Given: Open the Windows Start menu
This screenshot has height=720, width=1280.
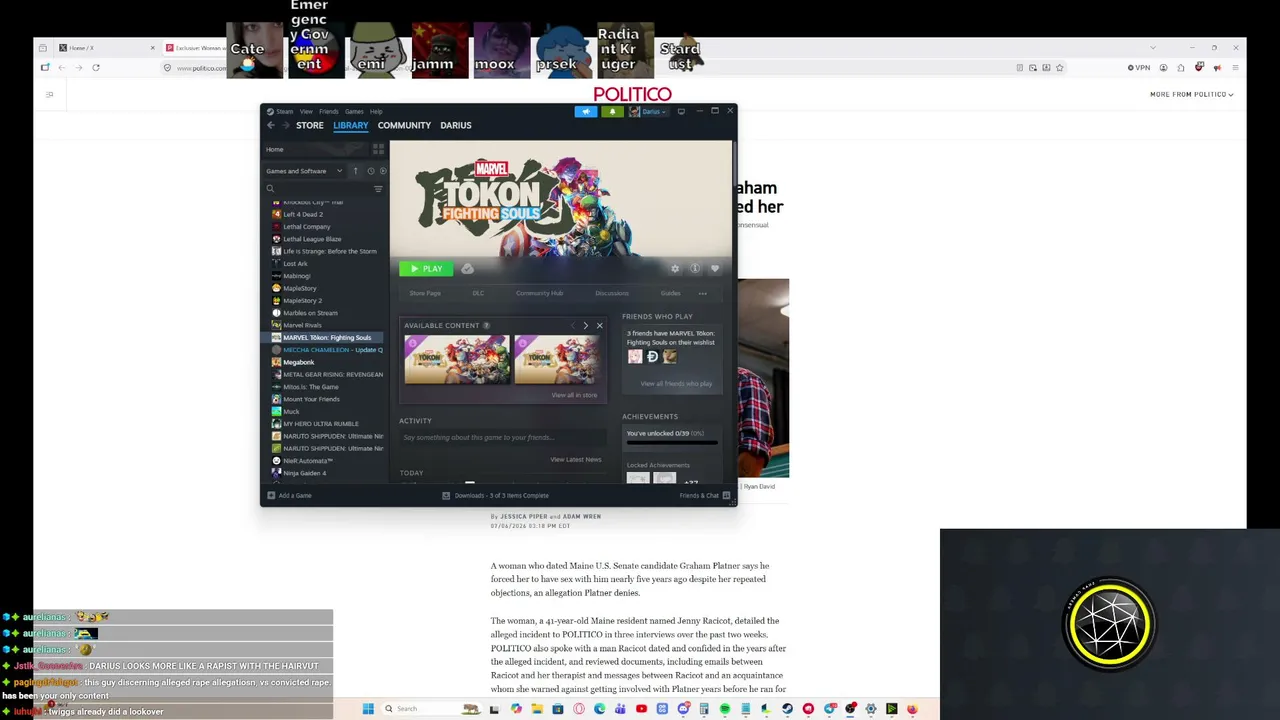Looking at the screenshot, I should [368, 709].
